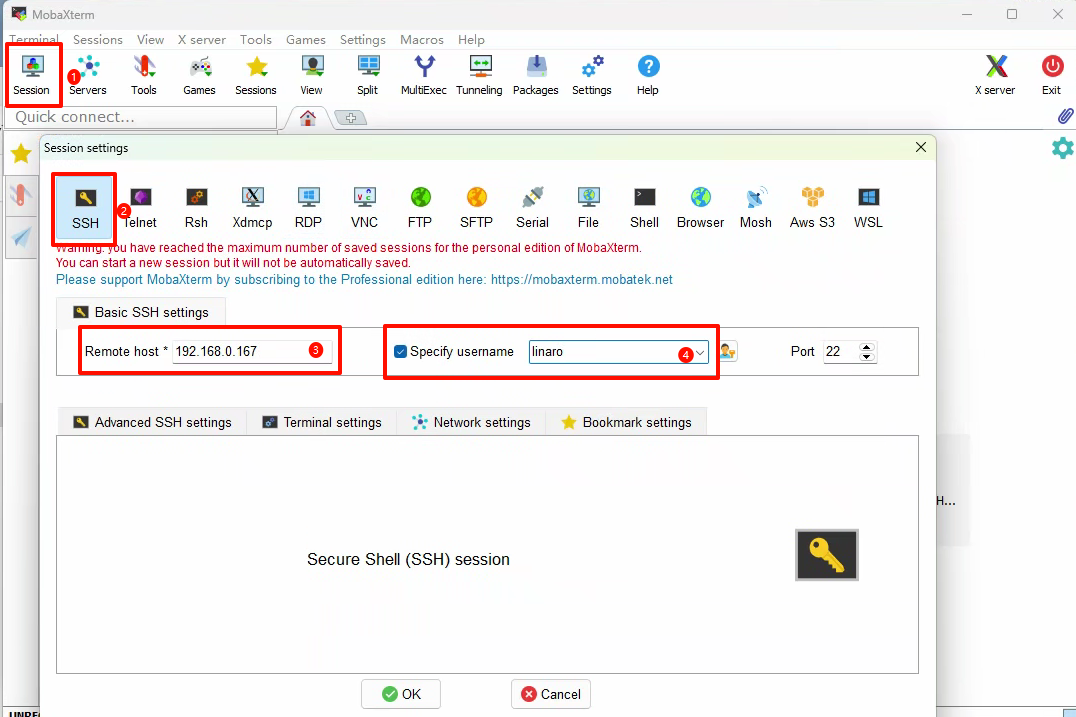Open the sidebar star favorites icon
The width and height of the screenshot is (1076, 717).
[21, 154]
